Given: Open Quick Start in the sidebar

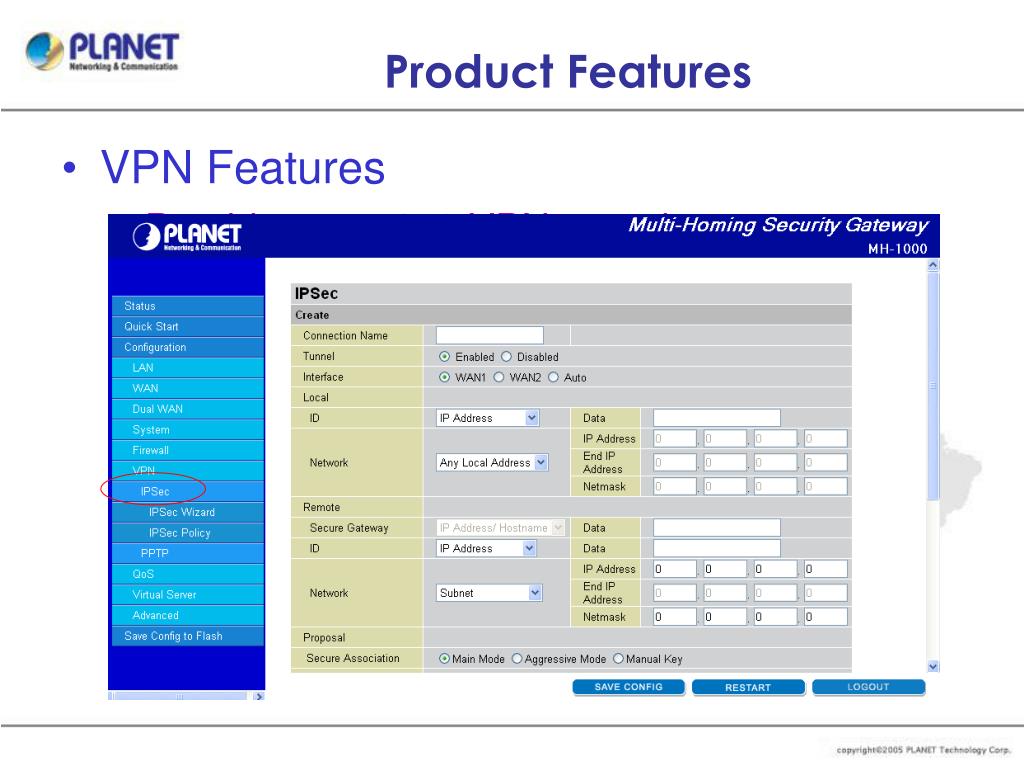Looking at the screenshot, I should (x=188, y=327).
